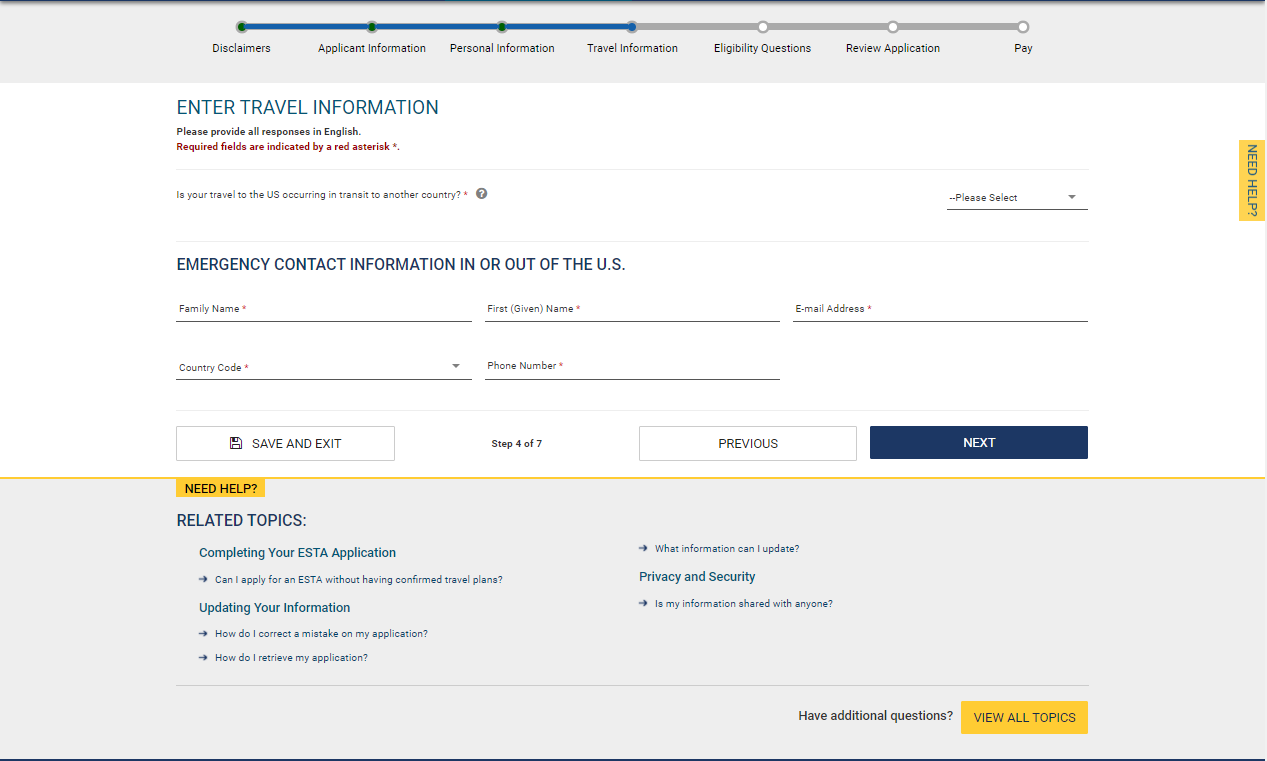Click the arrow icon before 'What information can I update?'
Image resolution: width=1267 pixels, height=761 pixels.
tap(643, 548)
